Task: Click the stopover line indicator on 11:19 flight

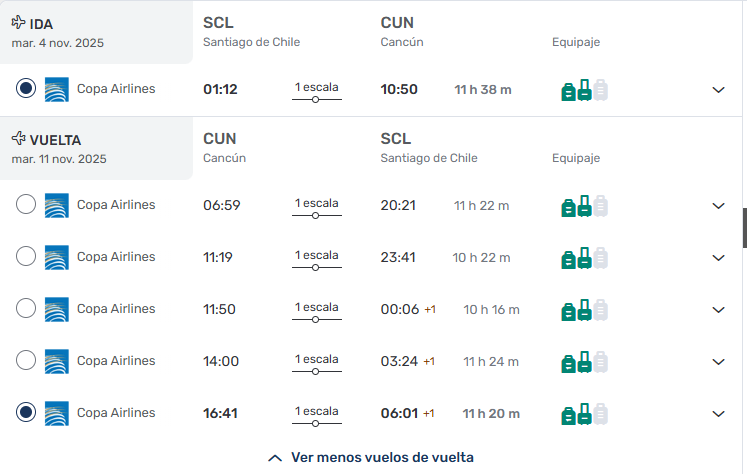Action: pyautogui.click(x=316, y=267)
